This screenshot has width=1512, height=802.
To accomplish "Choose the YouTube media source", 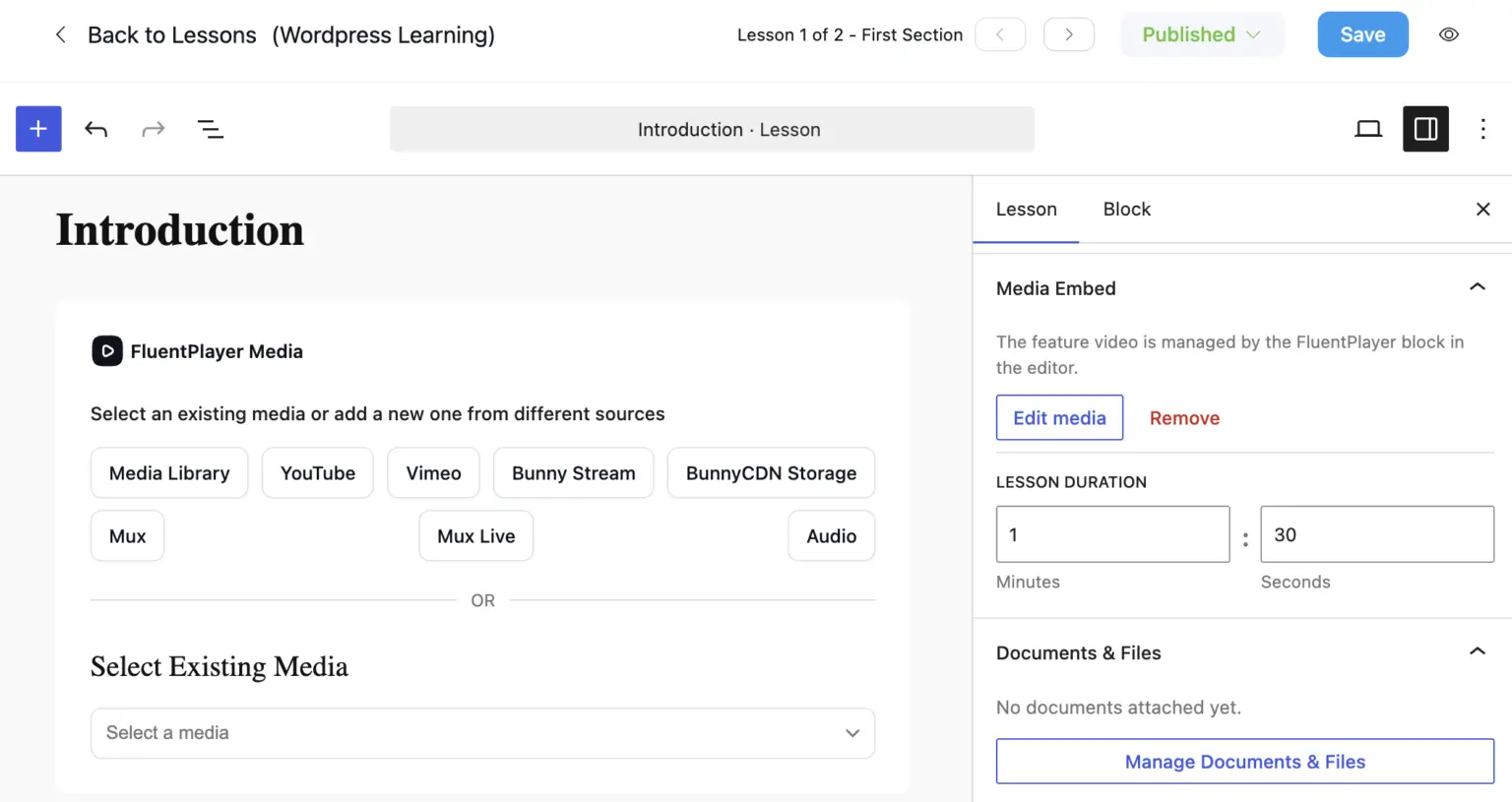I will click(317, 473).
